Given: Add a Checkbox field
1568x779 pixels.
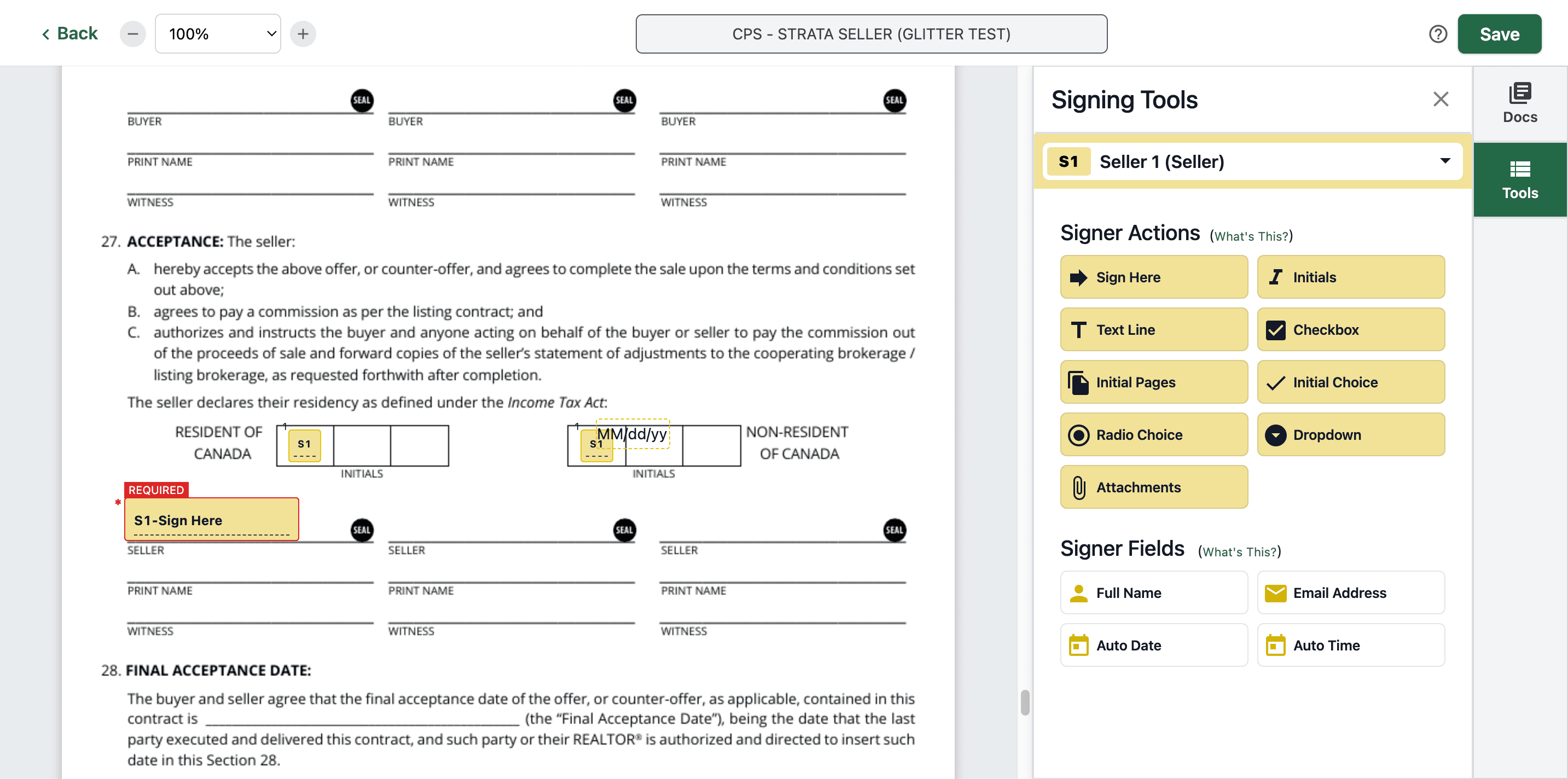Looking at the screenshot, I should click(1351, 329).
